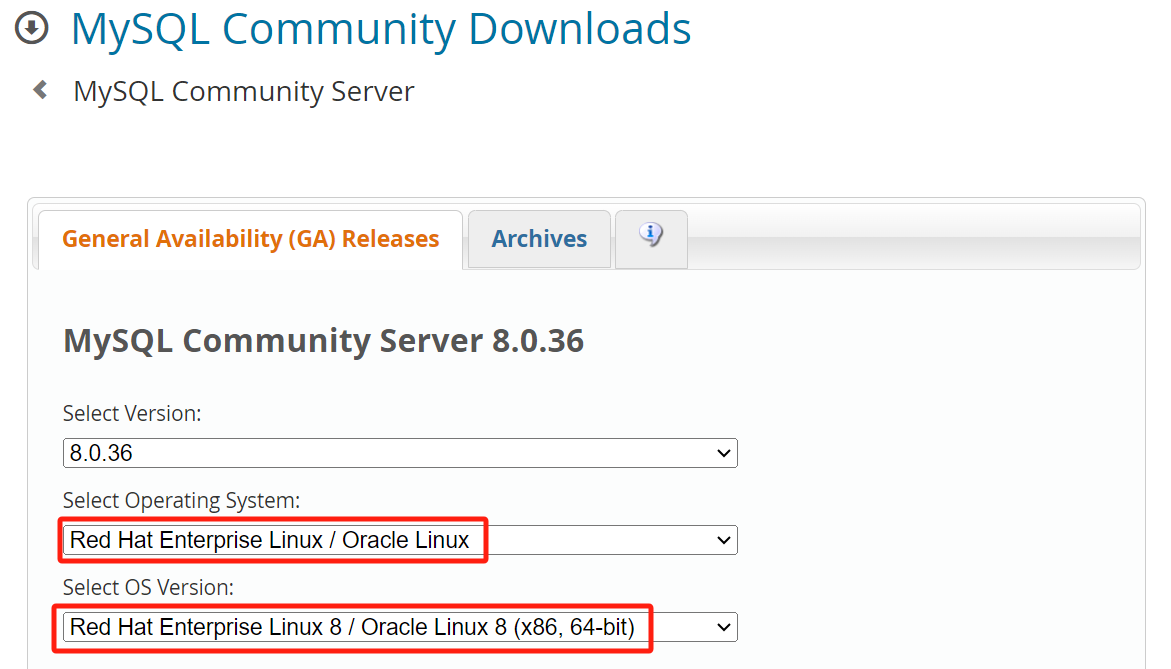Click the chevron on the Version dropdown
1171x669 pixels.
(x=723, y=453)
